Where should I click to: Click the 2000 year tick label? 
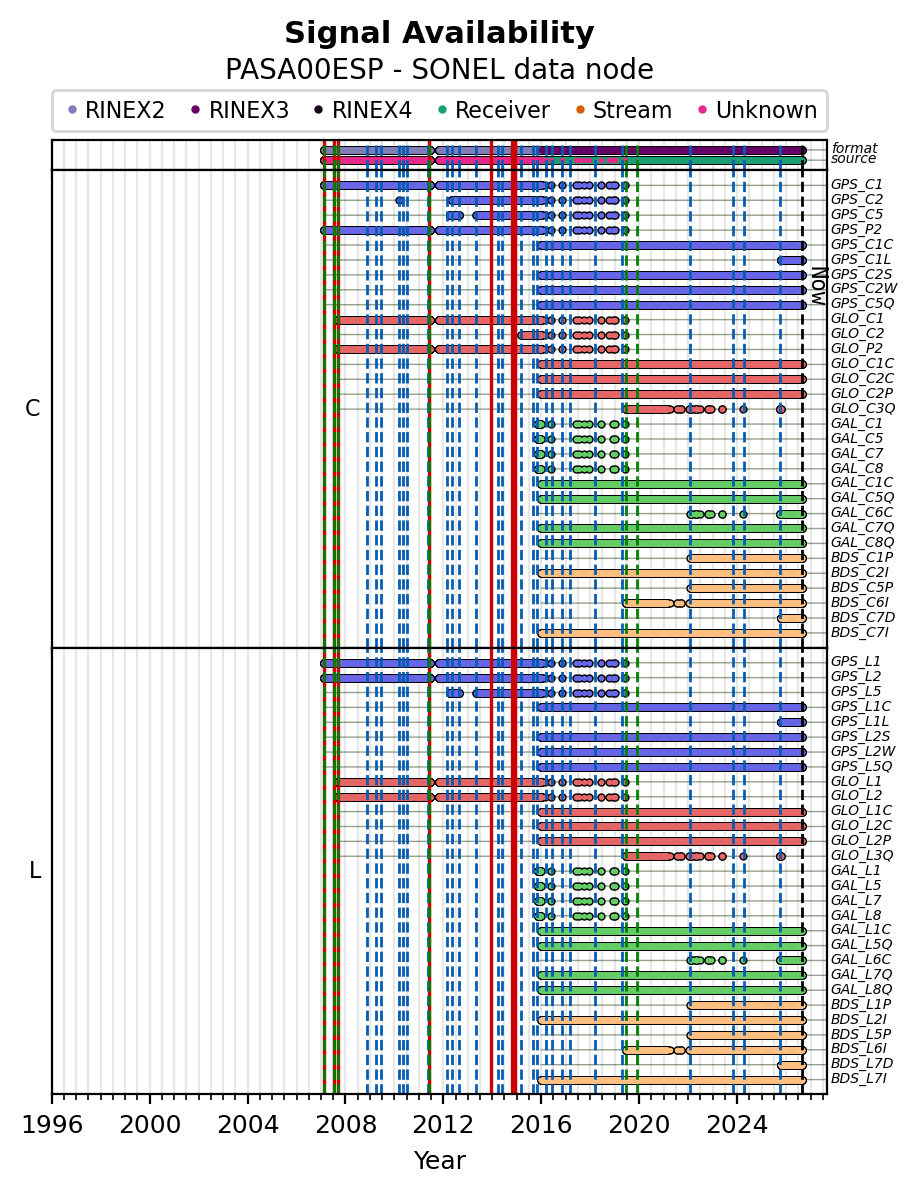tap(150, 1125)
